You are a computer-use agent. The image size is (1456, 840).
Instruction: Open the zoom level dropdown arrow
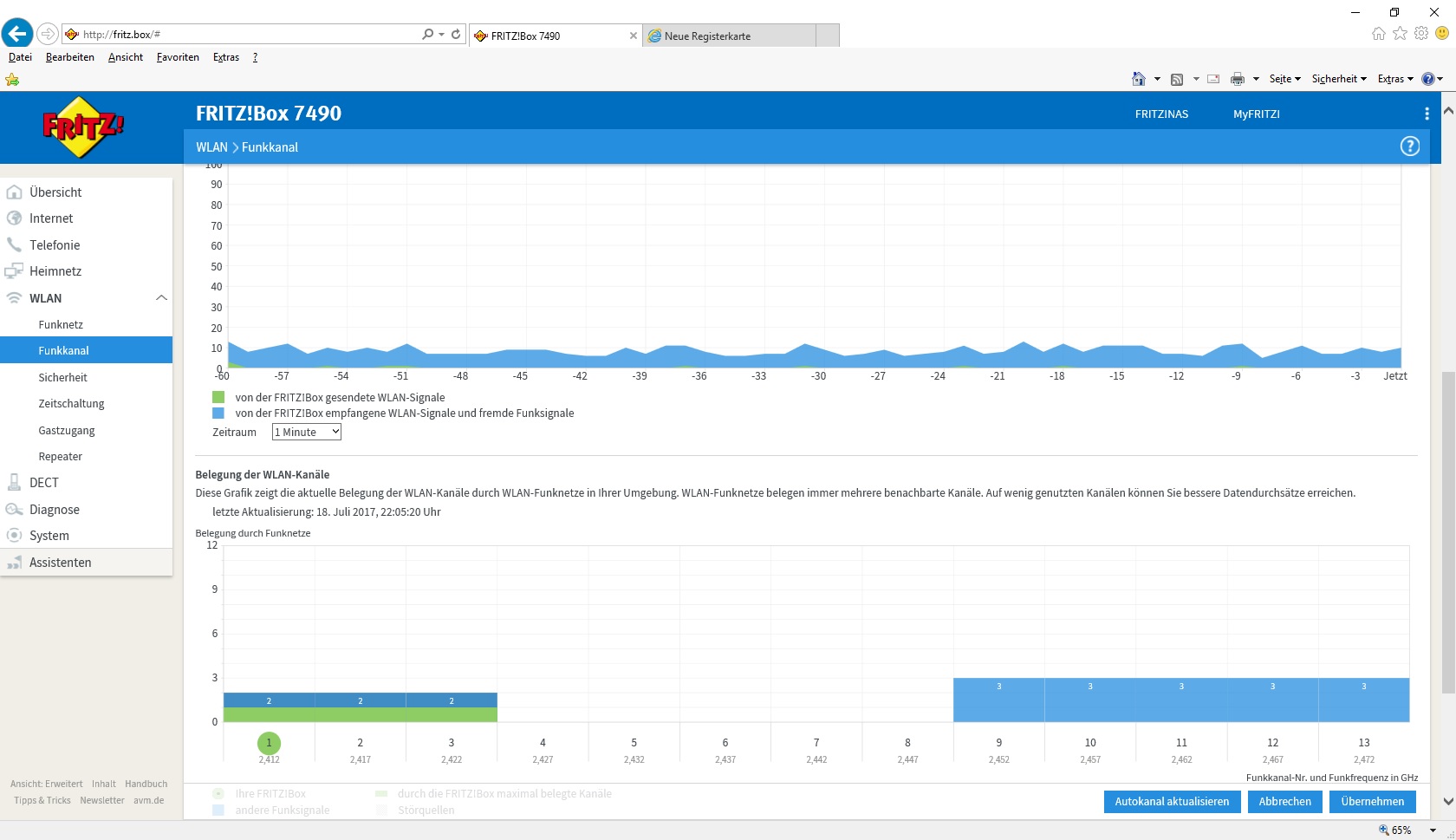tap(1433, 830)
